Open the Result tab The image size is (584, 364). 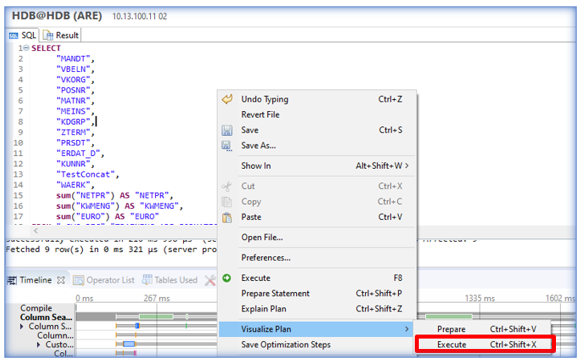tap(61, 35)
